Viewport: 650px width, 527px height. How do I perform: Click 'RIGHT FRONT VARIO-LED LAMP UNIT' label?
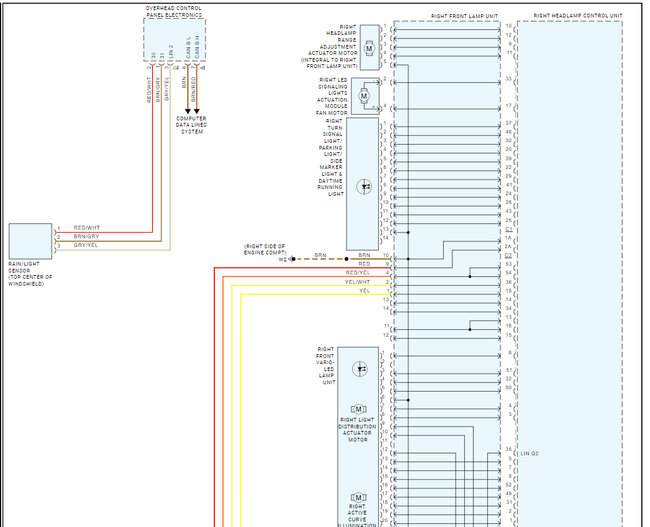pyautogui.click(x=326, y=366)
